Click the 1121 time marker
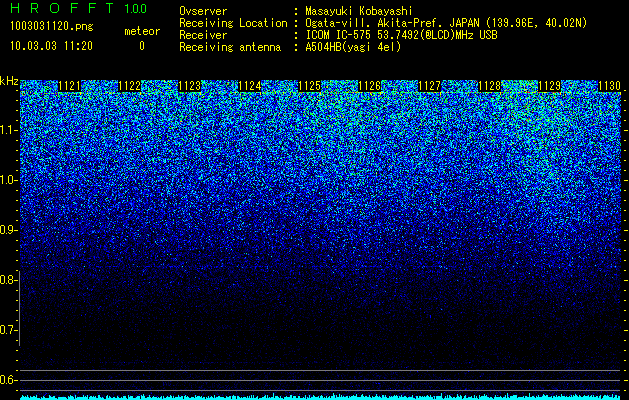The width and height of the screenshot is (629, 400). click(69, 86)
